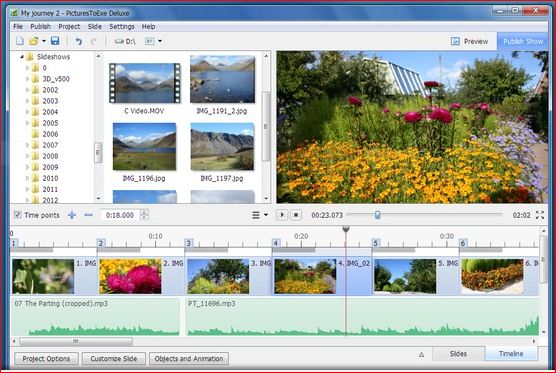
Task: Expand the 3D_v500 folder
Action: coord(28,79)
